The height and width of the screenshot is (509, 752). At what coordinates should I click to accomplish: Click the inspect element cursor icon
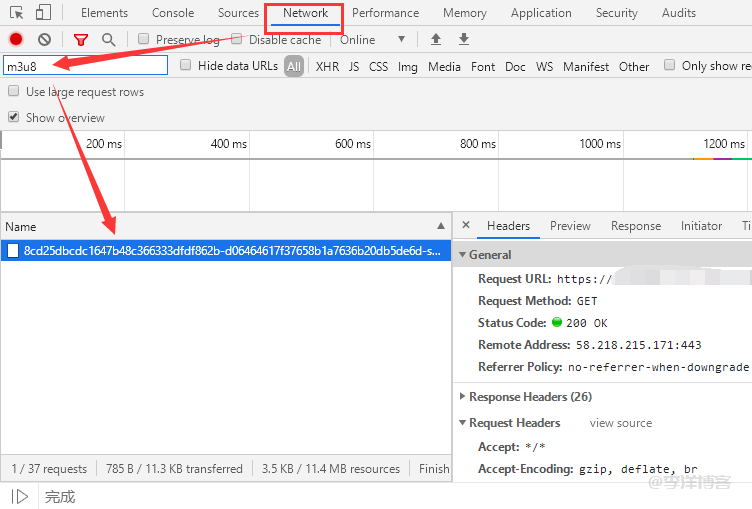coord(16,13)
